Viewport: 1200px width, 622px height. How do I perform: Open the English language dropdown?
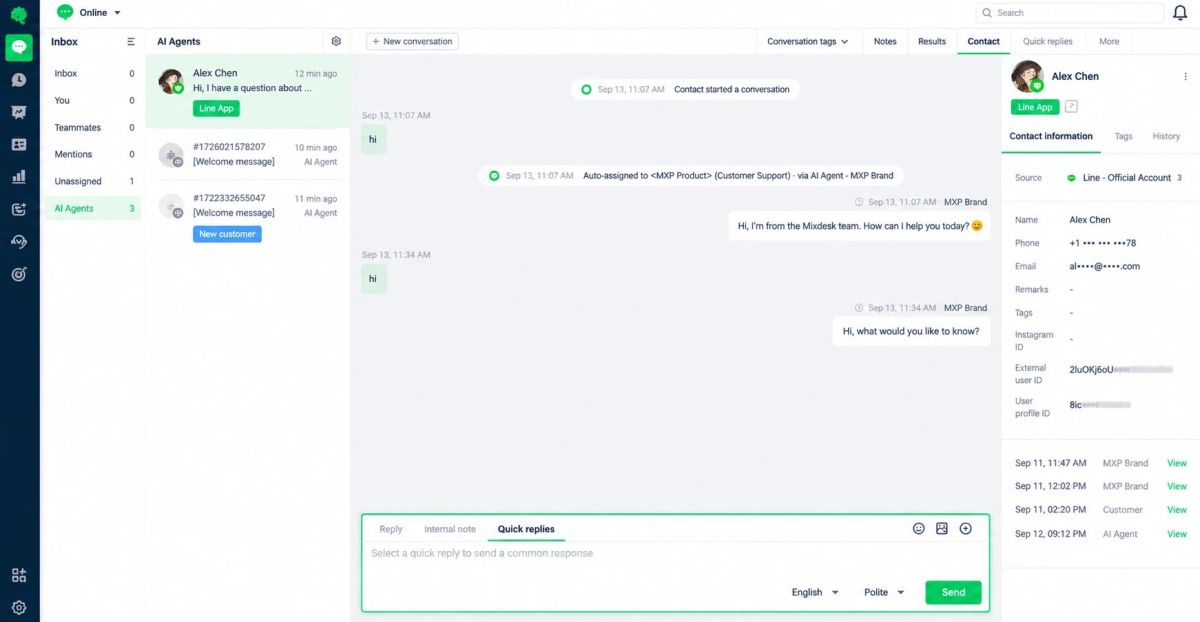[815, 592]
